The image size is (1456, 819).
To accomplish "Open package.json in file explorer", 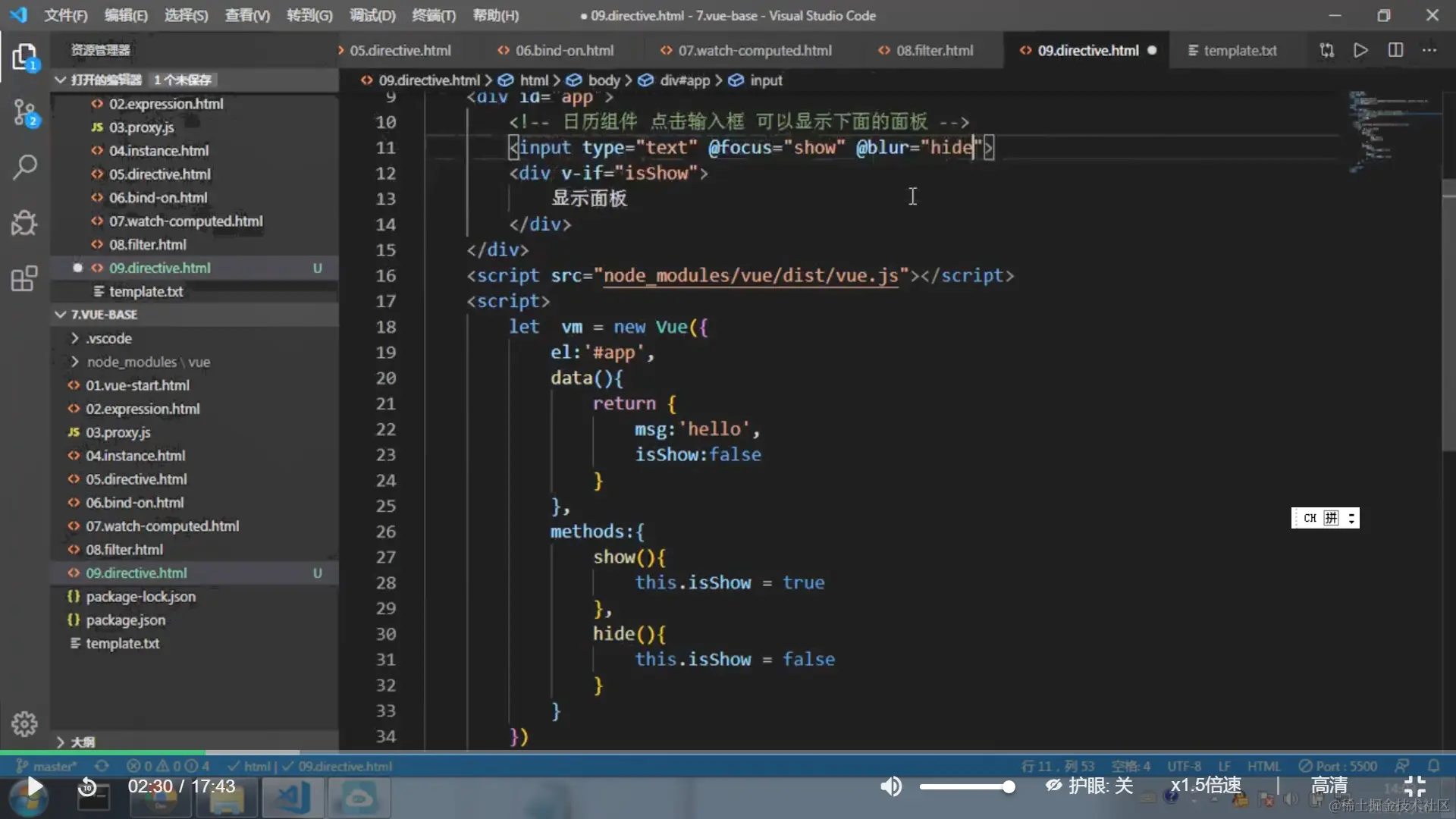I will 125,620.
